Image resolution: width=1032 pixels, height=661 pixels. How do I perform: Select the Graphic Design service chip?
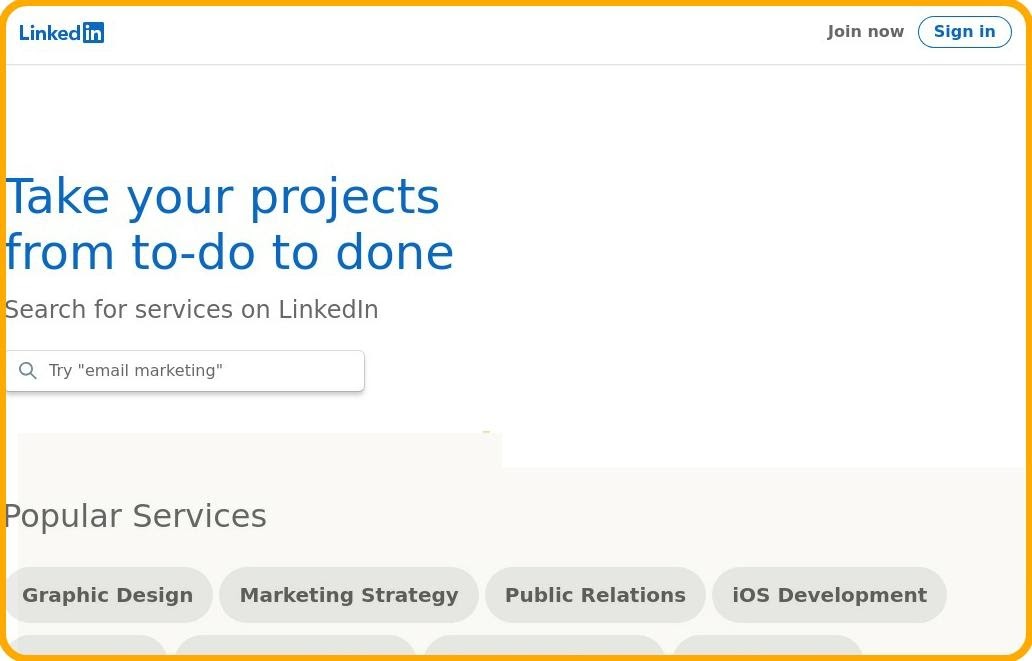click(x=108, y=595)
